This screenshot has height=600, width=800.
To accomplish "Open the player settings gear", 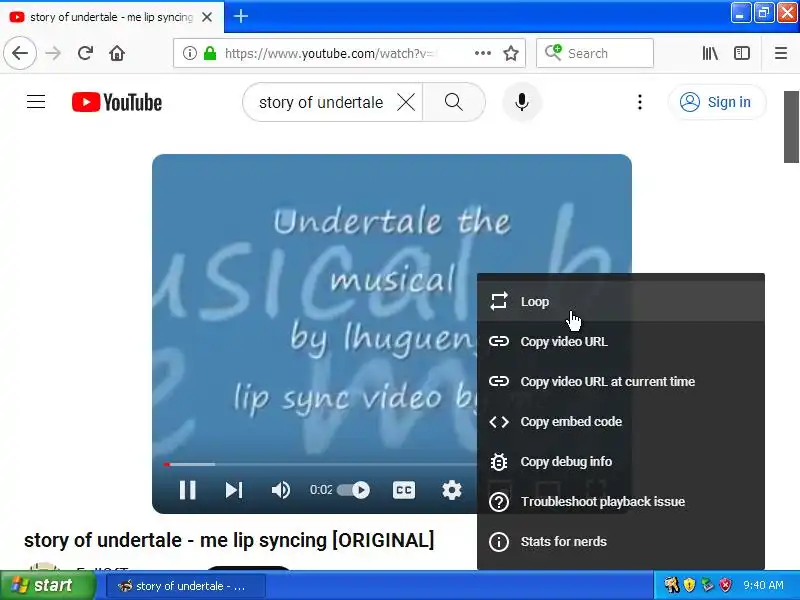I will click(452, 490).
